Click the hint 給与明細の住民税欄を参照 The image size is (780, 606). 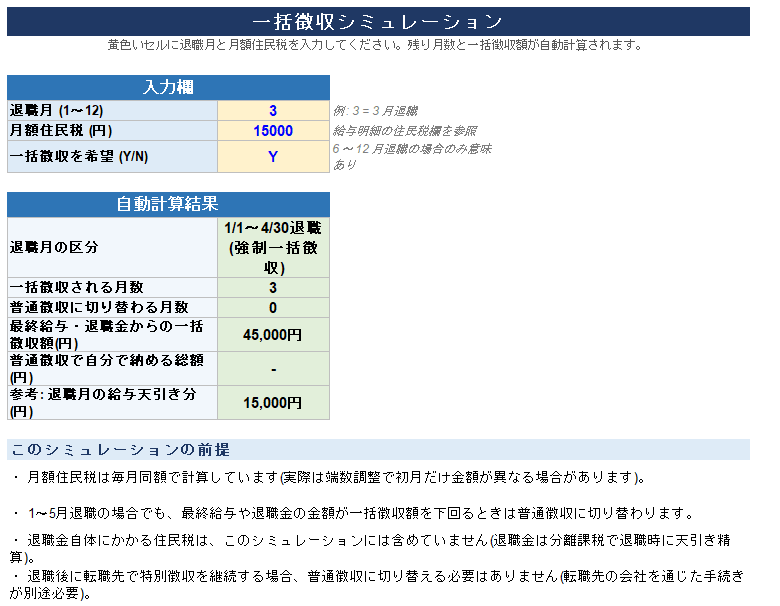(x=404, y=131)
